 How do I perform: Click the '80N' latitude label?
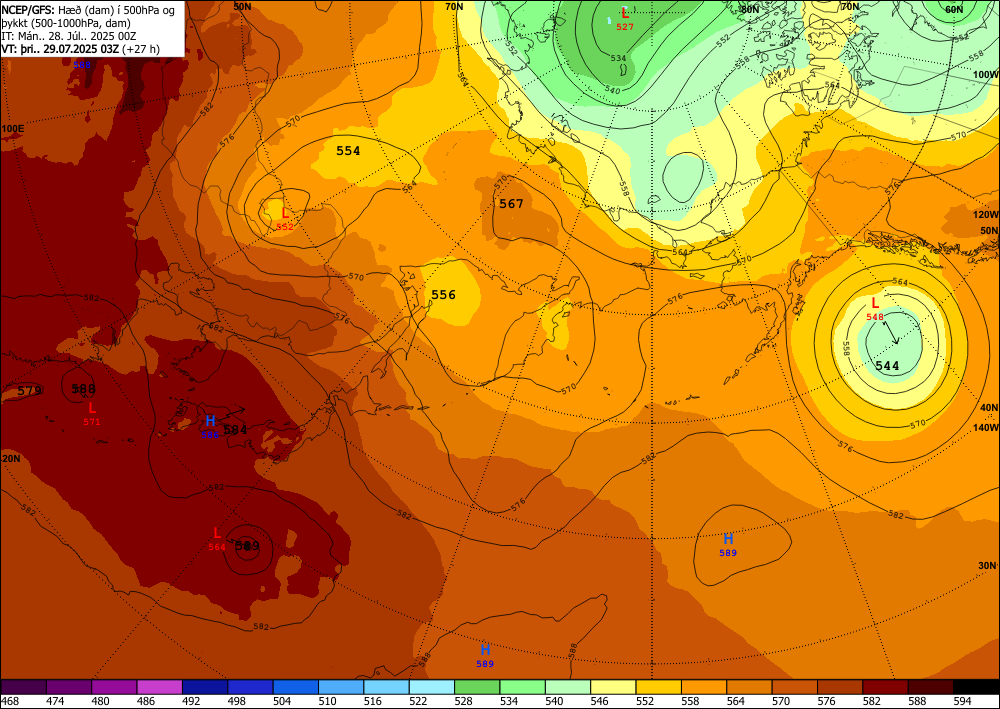point(749,10)
